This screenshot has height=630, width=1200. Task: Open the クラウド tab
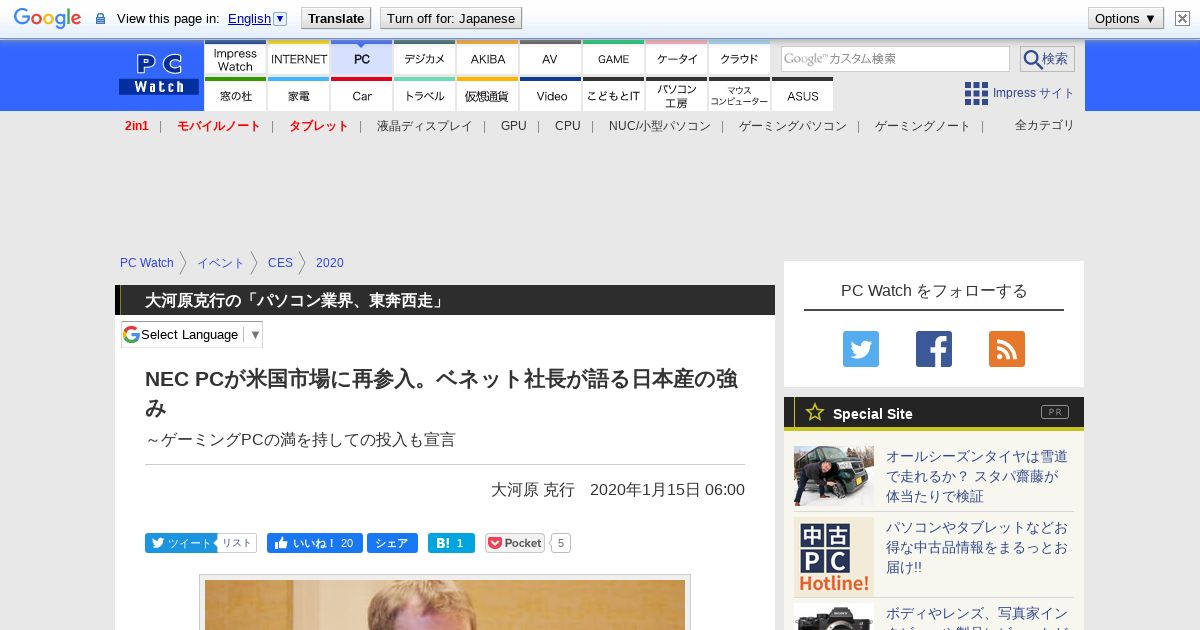coord(740,58)
